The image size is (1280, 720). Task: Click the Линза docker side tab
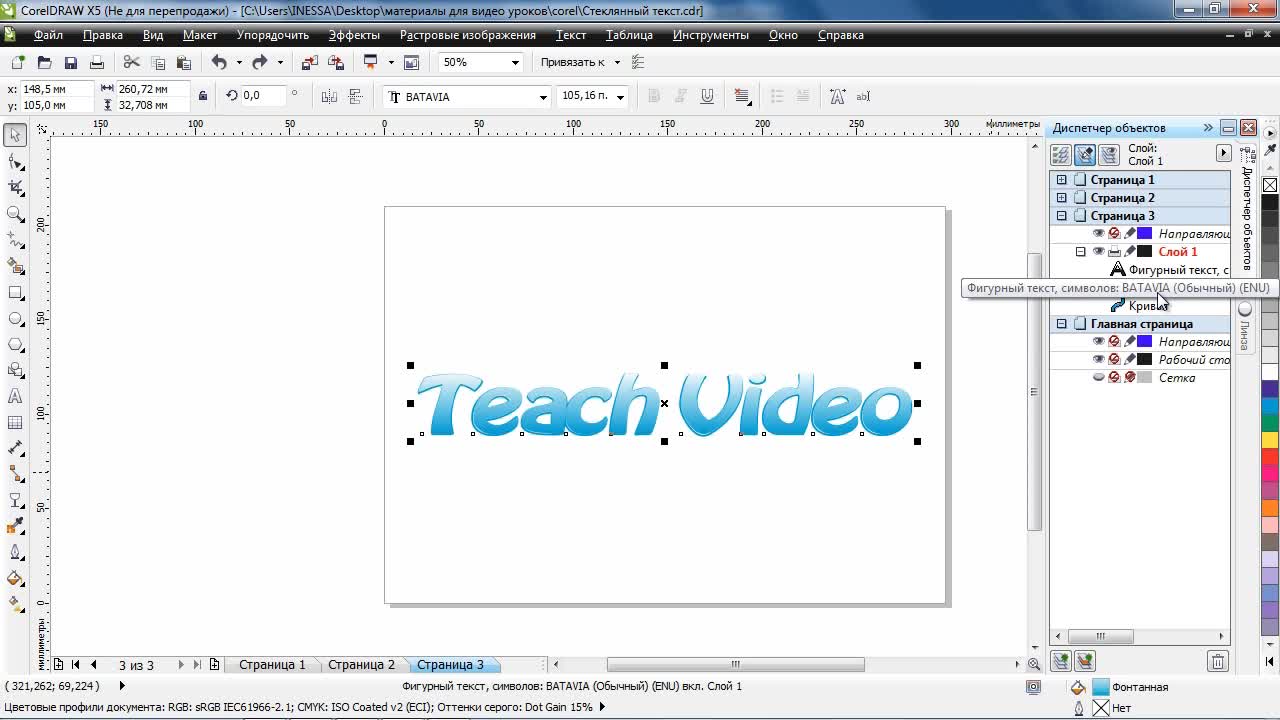pyautogui.click(x=1245, y=328)
